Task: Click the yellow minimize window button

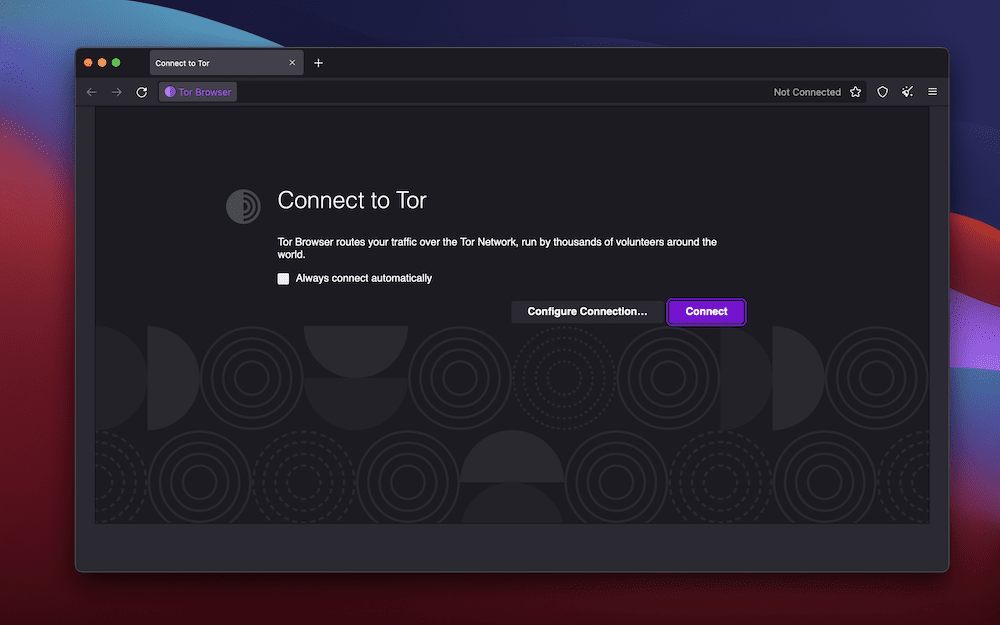Action: [x=103, y=61]
